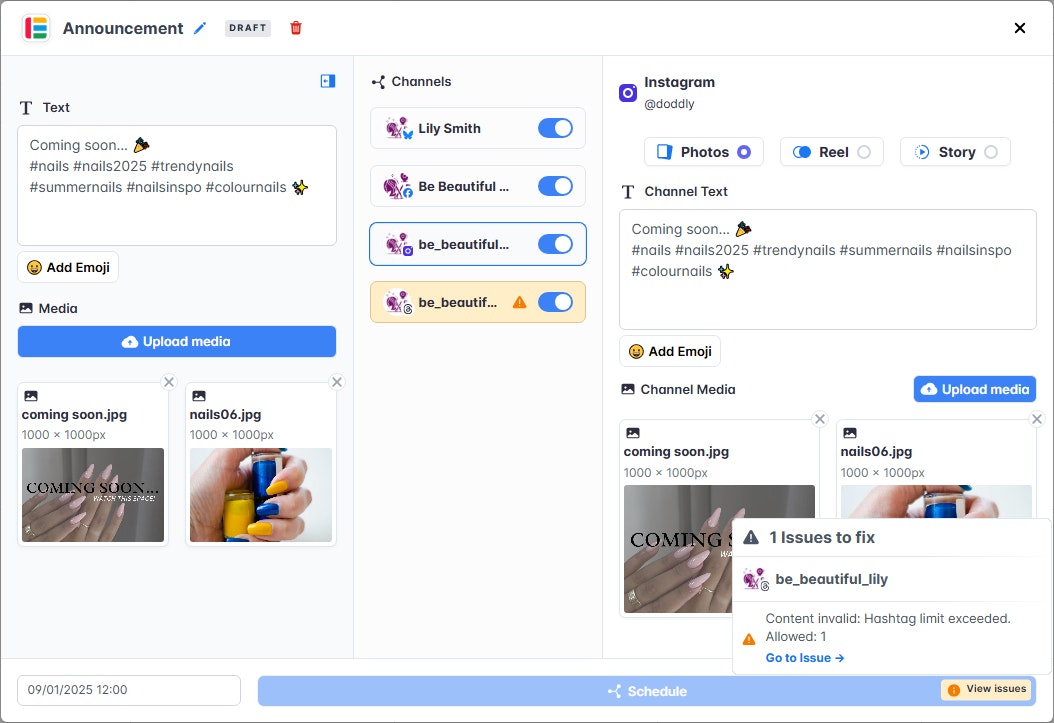
Task: Click the schedule date field showing 09/01/2025
Action: pos(128,690)
